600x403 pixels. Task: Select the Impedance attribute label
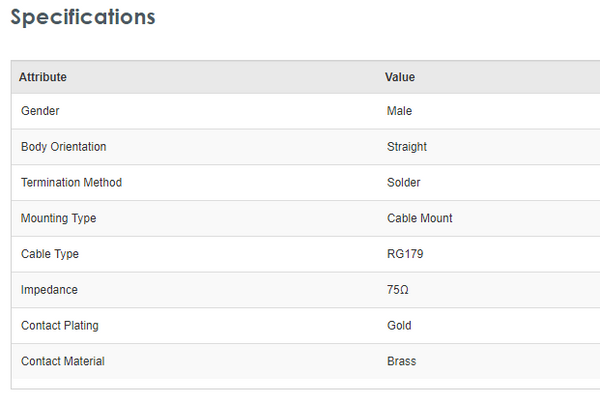[49, 290]
